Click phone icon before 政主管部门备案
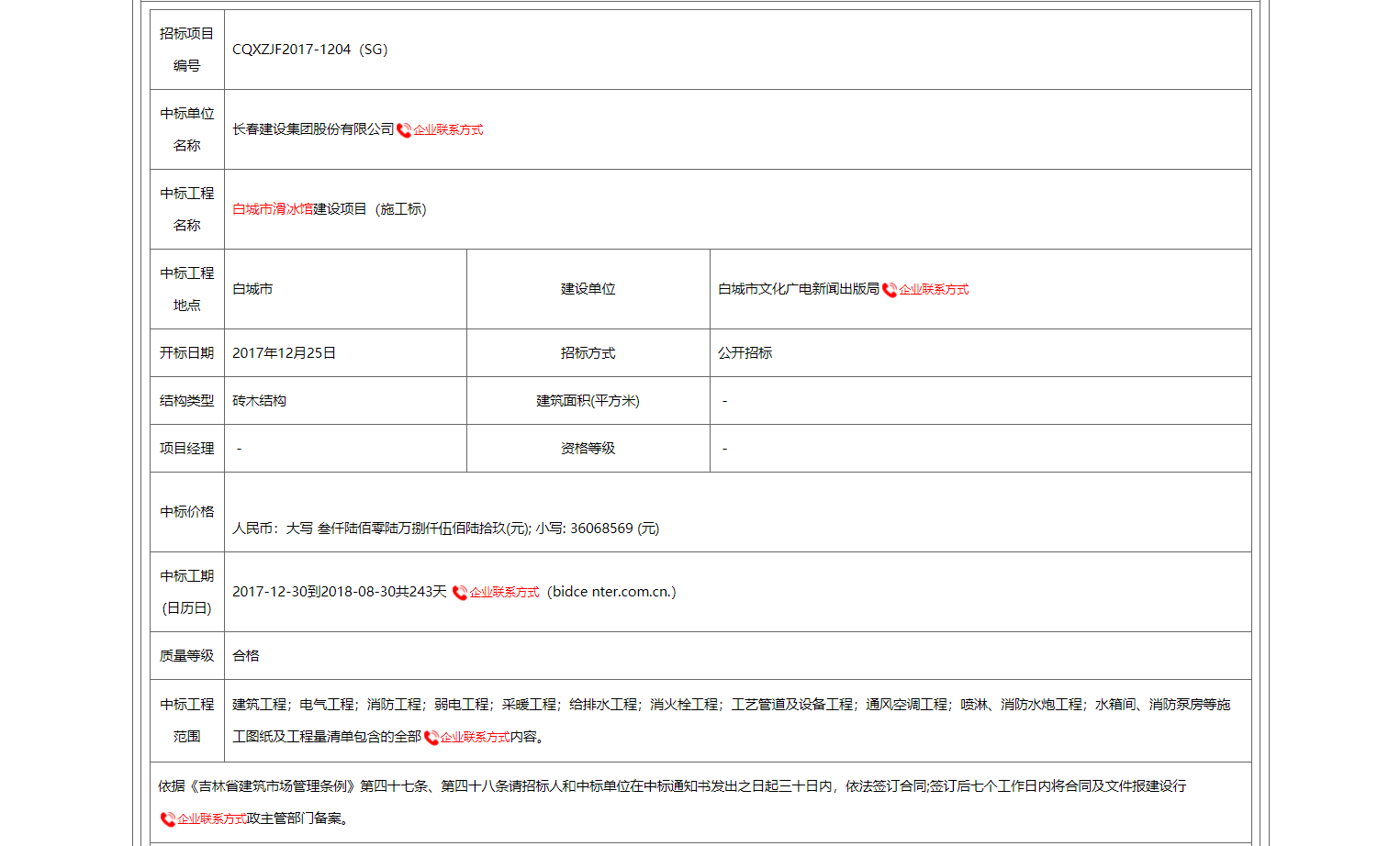 tap(167, 819)
